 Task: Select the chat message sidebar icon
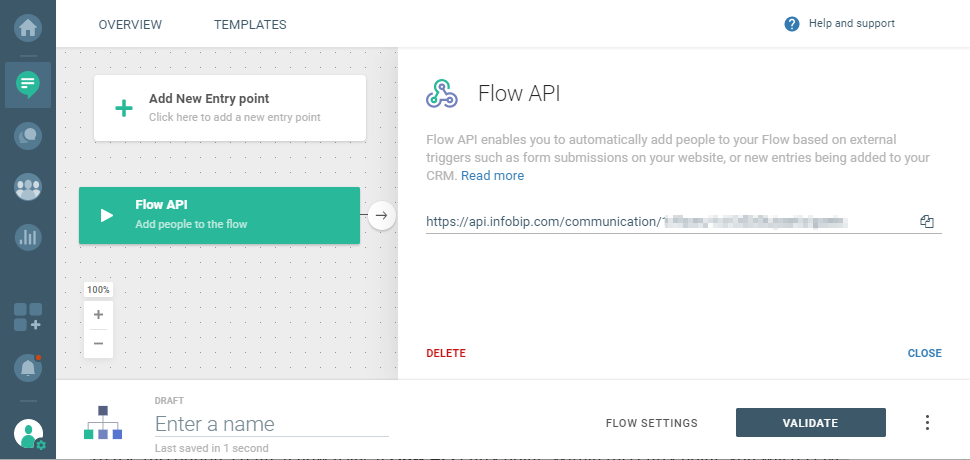point(28,84)
